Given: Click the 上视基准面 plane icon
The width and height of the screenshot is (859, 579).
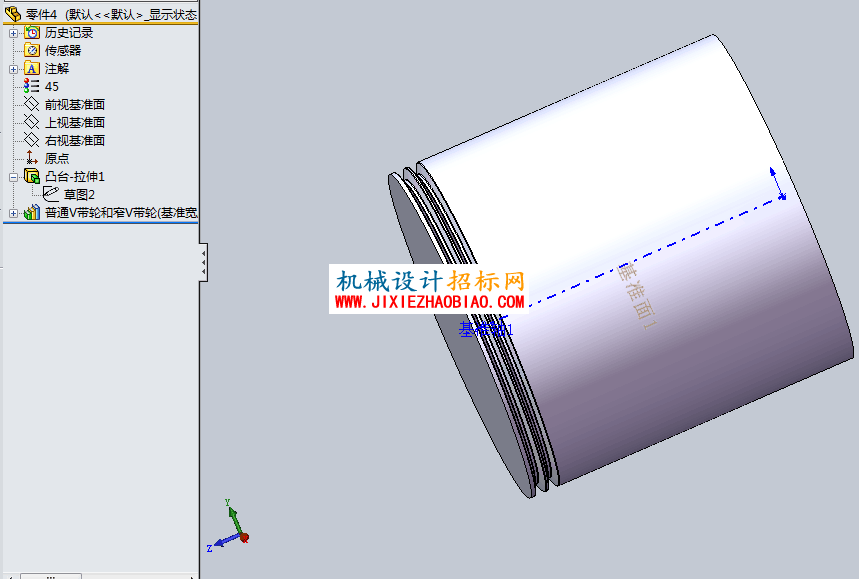Looking at the screenshot, I should (32, 122).
